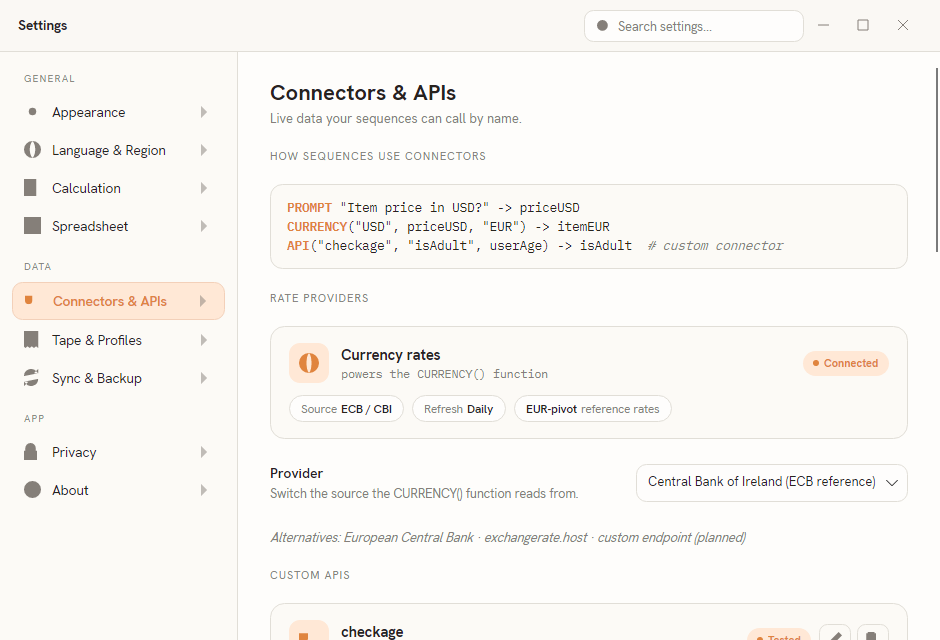Click the EUR-pivot reference rates chip
The width and height of the screenshot is (940, 640).
[x=592, y=409]
